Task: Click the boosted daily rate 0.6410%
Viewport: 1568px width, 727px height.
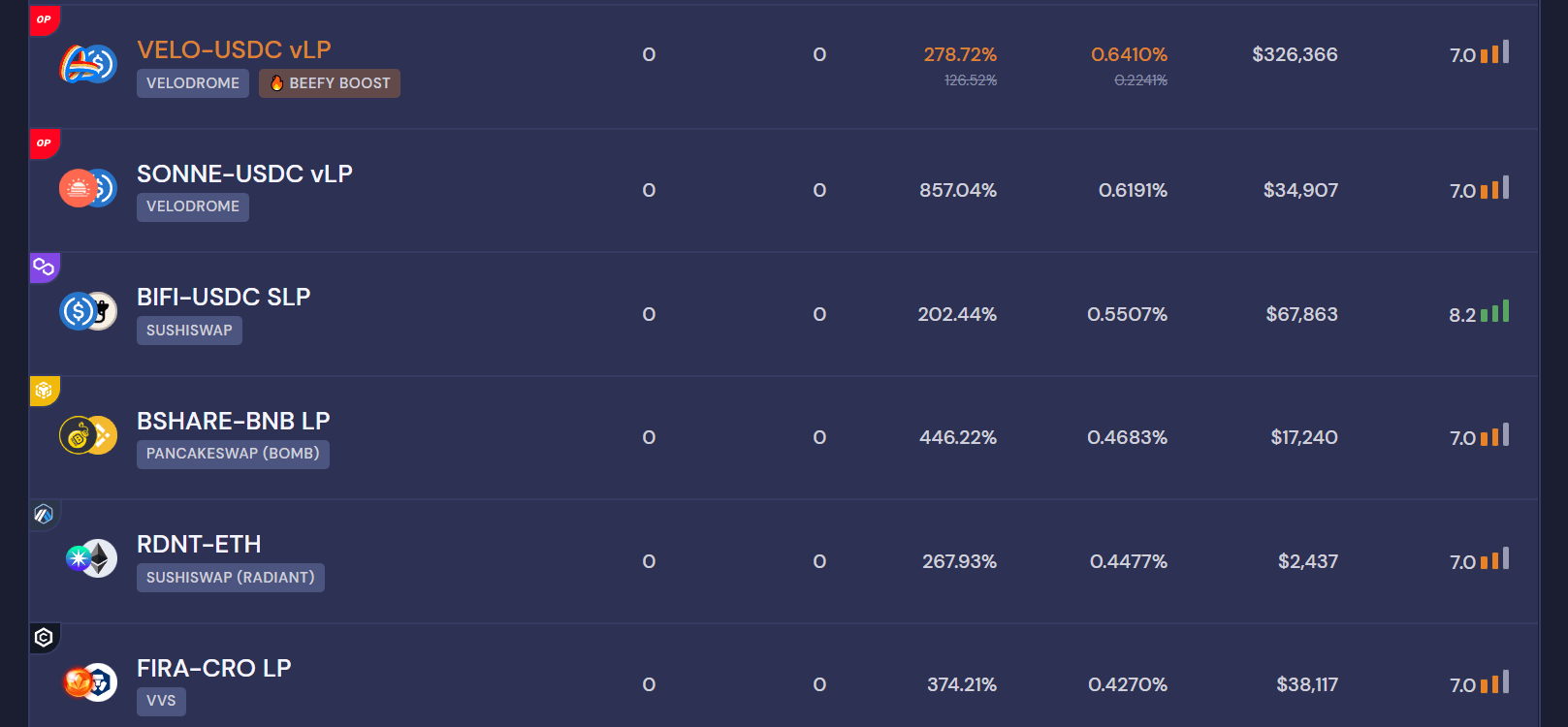Action: point(1129,54)
